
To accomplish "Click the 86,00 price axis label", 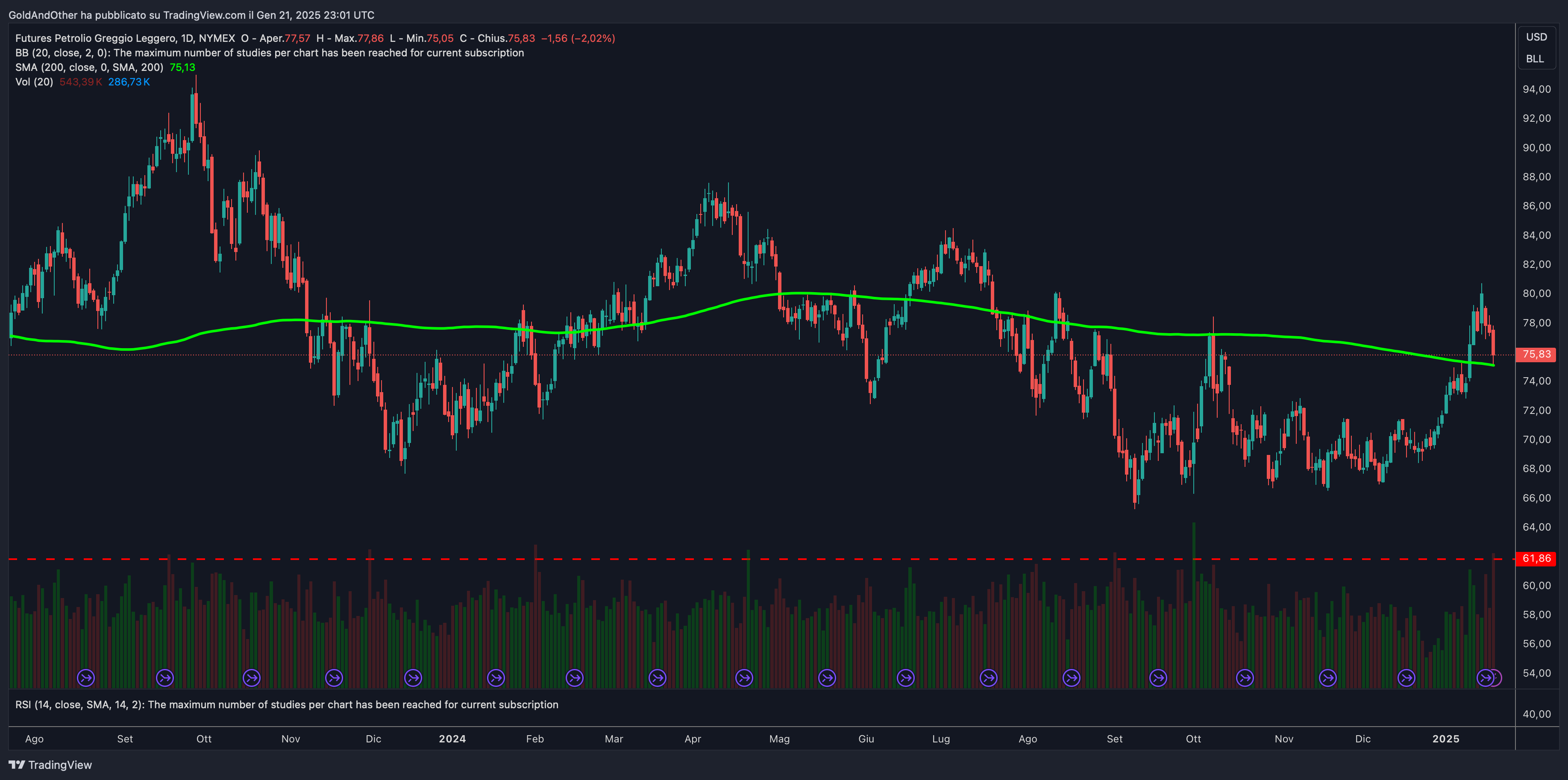I will (x=1536, y=205).
